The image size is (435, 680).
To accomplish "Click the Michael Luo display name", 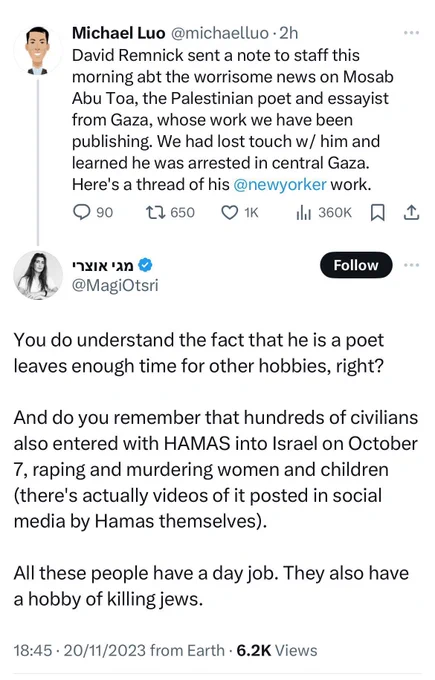I will (119, 33).
